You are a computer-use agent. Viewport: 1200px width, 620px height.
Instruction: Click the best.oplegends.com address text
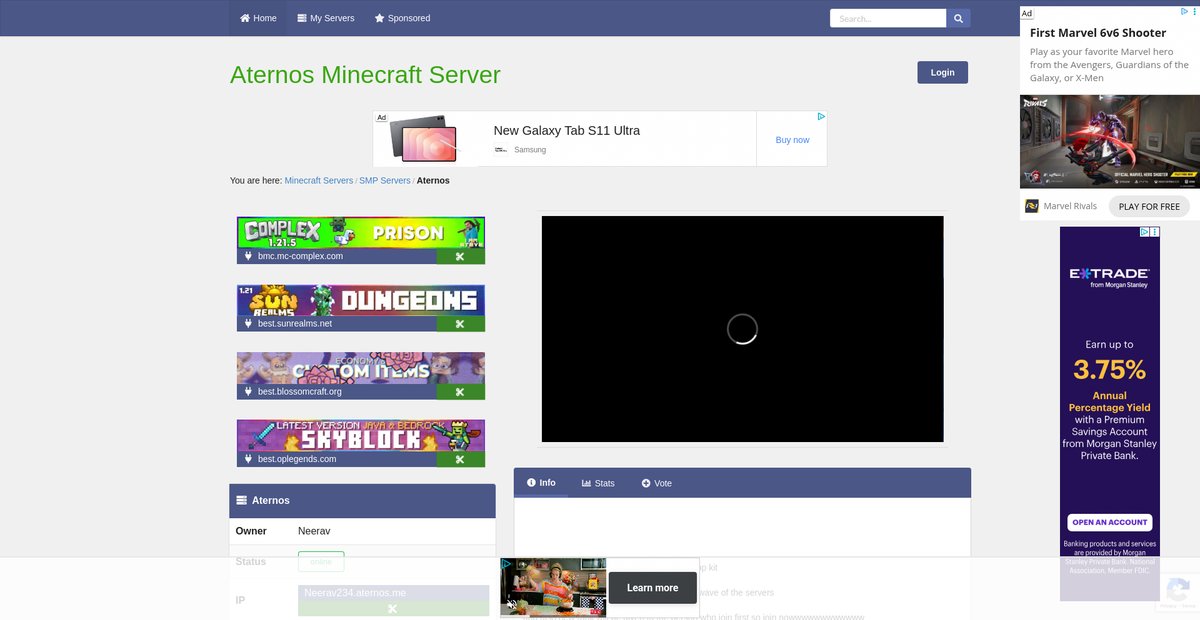pyautogui.click(x=297, y=459)
